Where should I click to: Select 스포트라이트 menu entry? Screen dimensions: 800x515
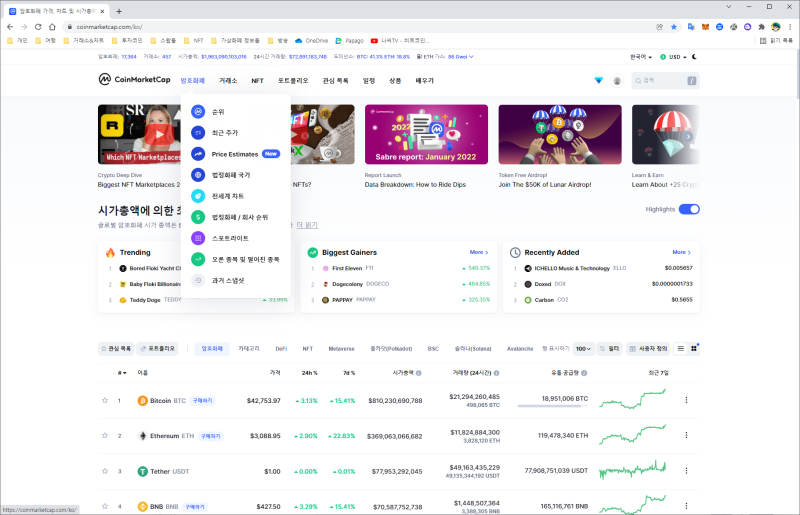click(230, 238)
